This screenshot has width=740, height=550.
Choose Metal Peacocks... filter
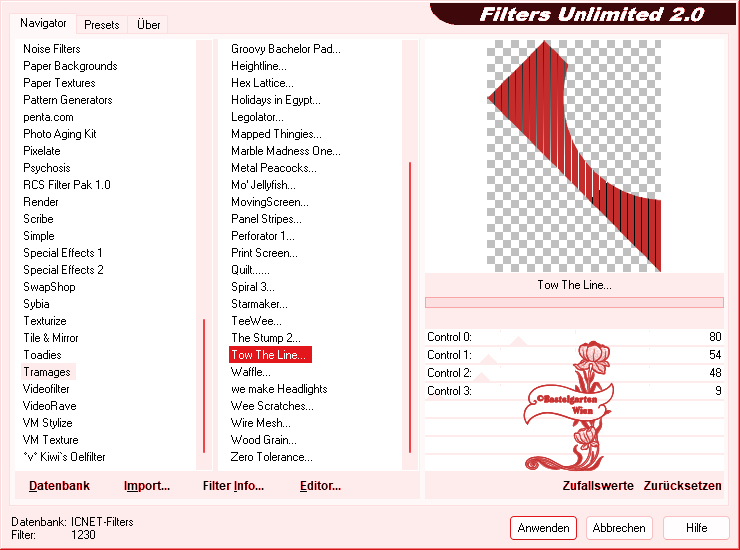point(274,168)
